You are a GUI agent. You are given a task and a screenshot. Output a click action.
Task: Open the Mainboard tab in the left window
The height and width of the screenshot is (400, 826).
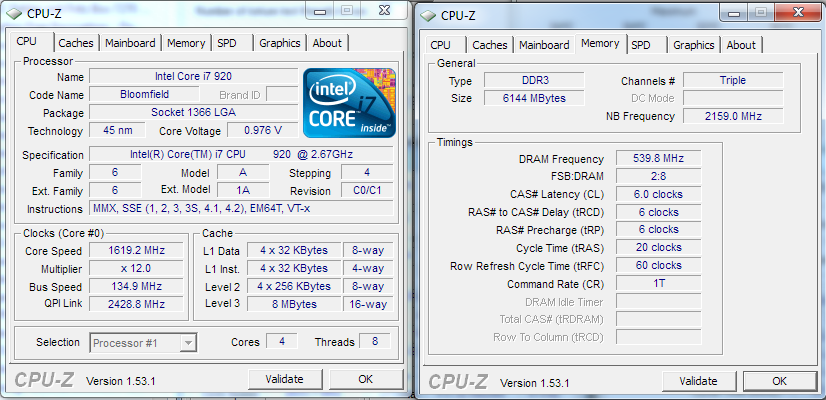[130, 43]
